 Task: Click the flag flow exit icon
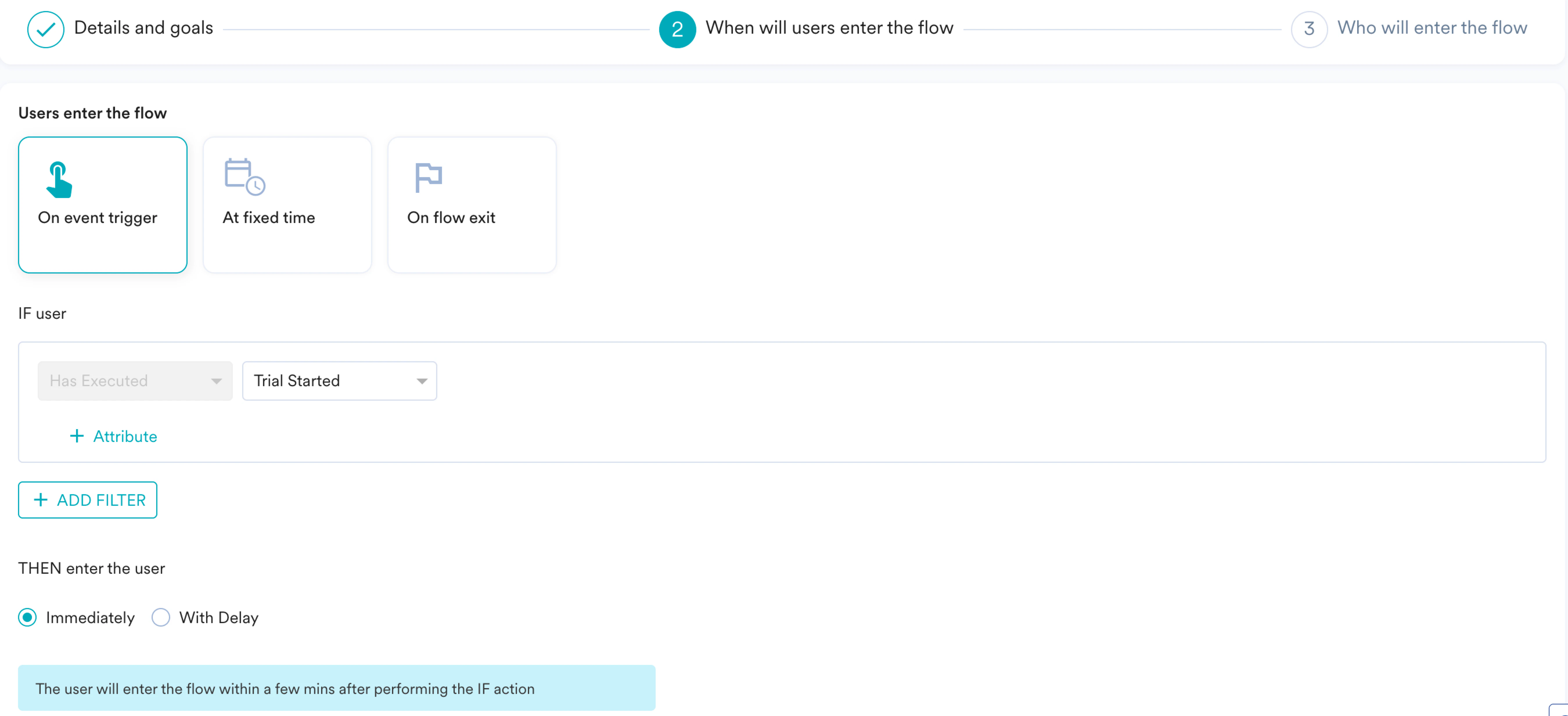point(428,177)
